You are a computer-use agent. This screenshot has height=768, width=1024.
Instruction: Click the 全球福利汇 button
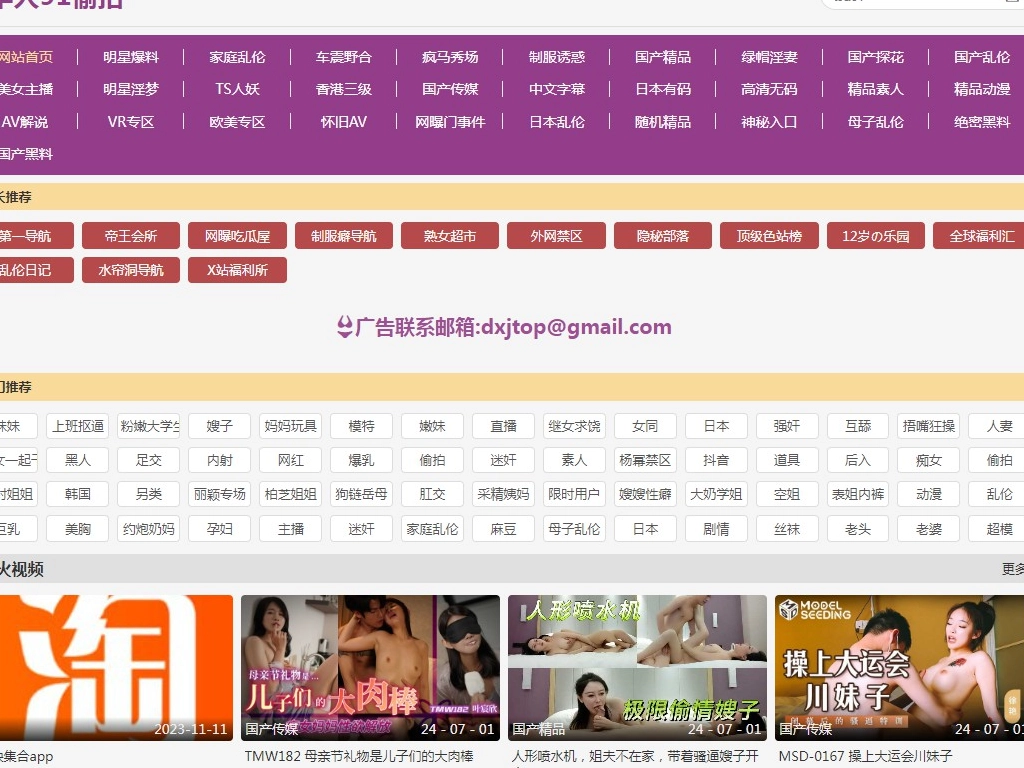pos(980,236)
